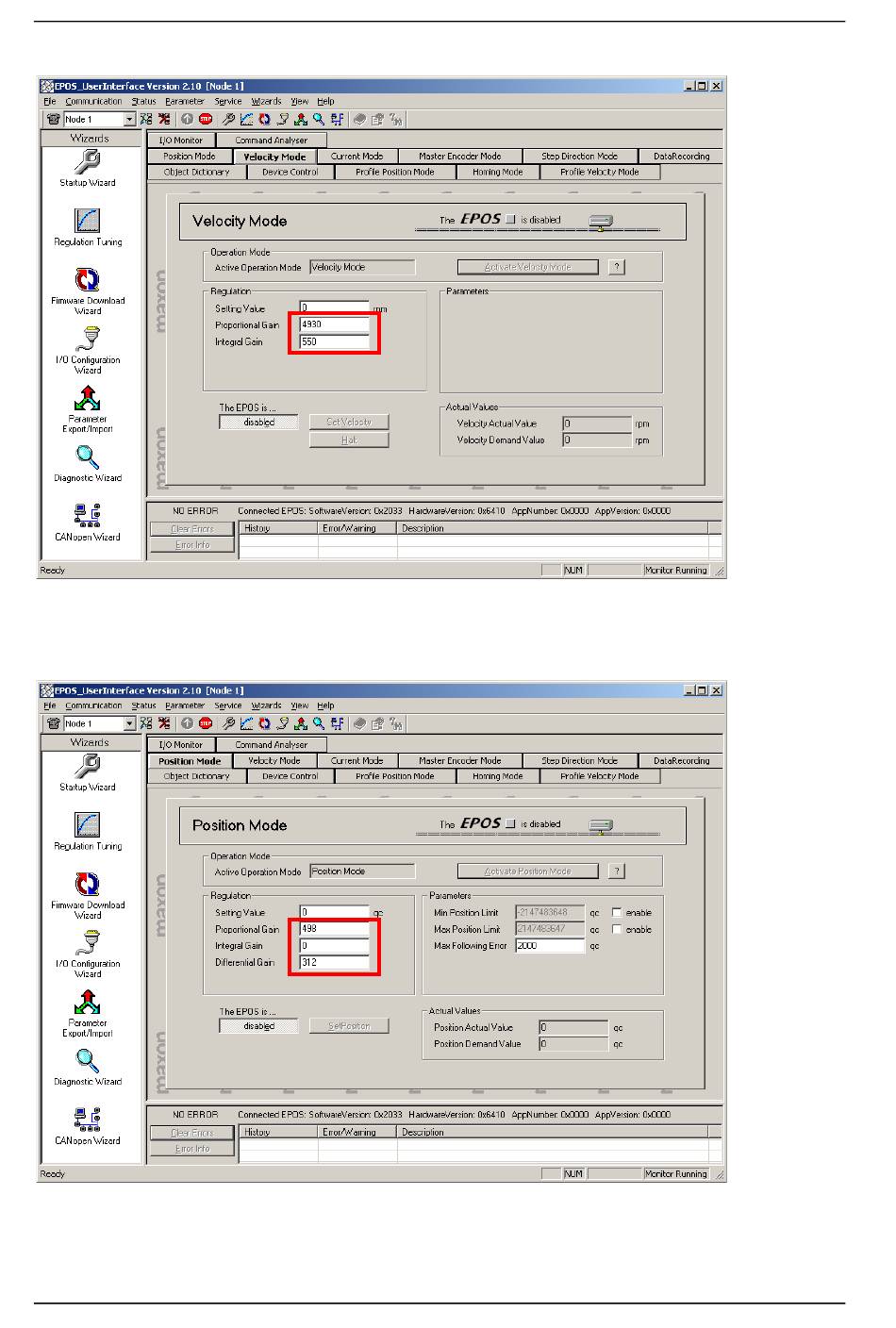The width and height of the screenshot is (896, 1328).
Task: Click Integral Gain field showing 550
Action: (334, 341)
